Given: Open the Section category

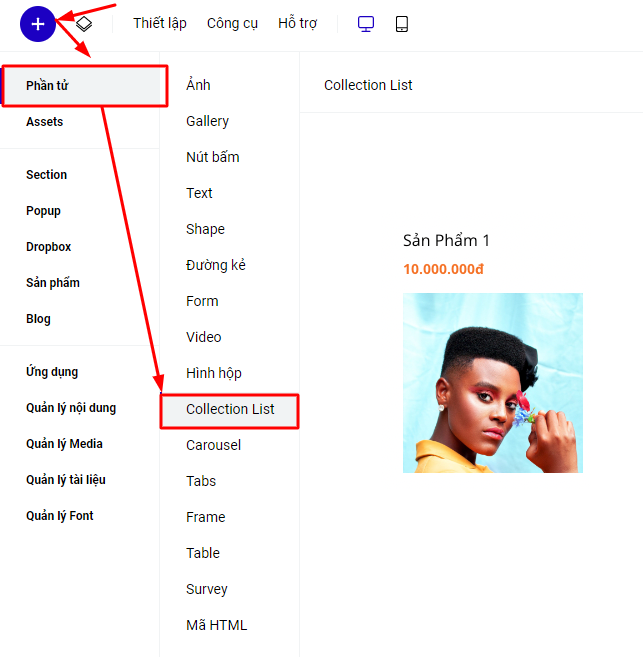Looking at the screenshot, I should tap(47, 175).
